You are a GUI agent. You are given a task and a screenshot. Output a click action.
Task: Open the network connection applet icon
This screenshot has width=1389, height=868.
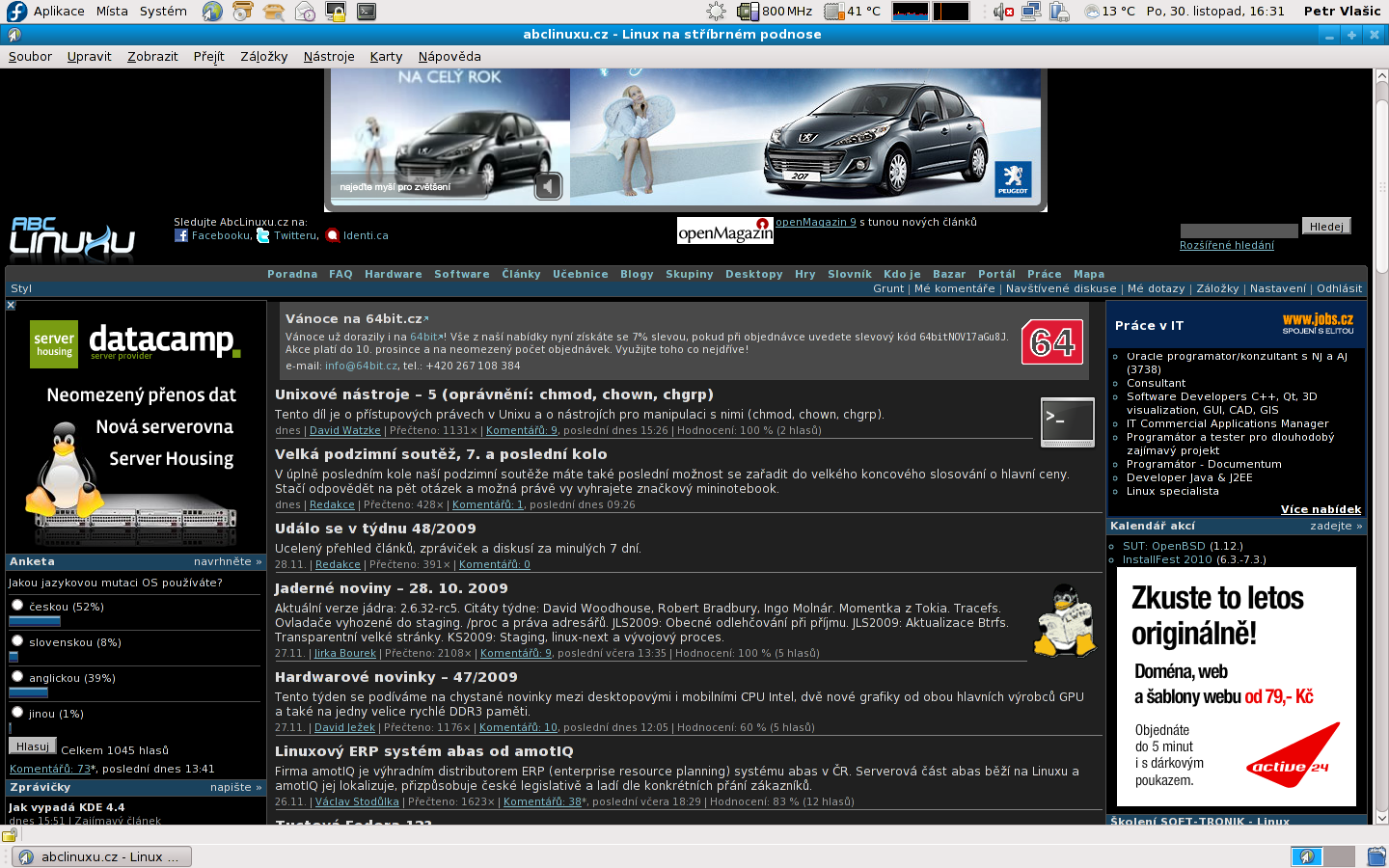tap(1030, 12)
